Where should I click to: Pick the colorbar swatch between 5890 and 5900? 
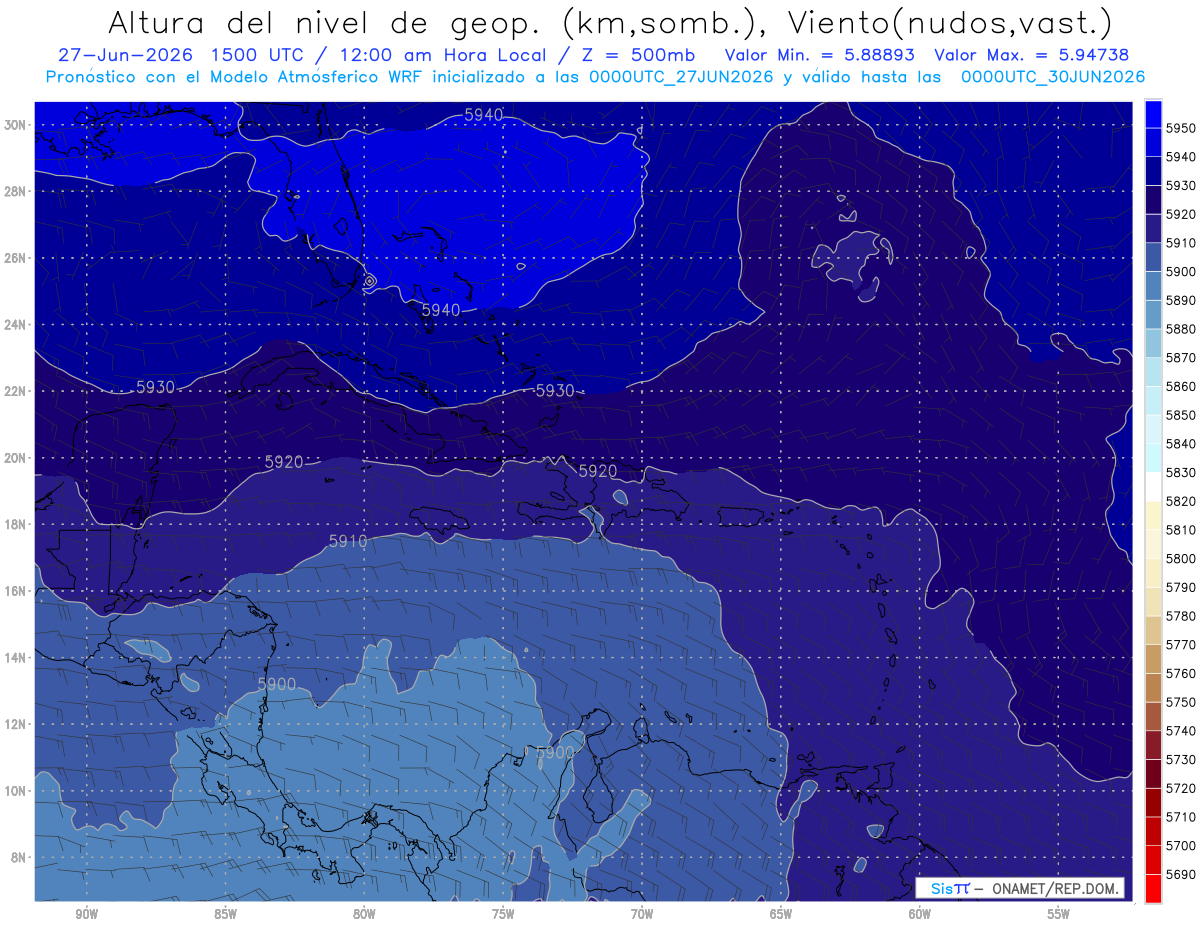[x=1153, y=286]
